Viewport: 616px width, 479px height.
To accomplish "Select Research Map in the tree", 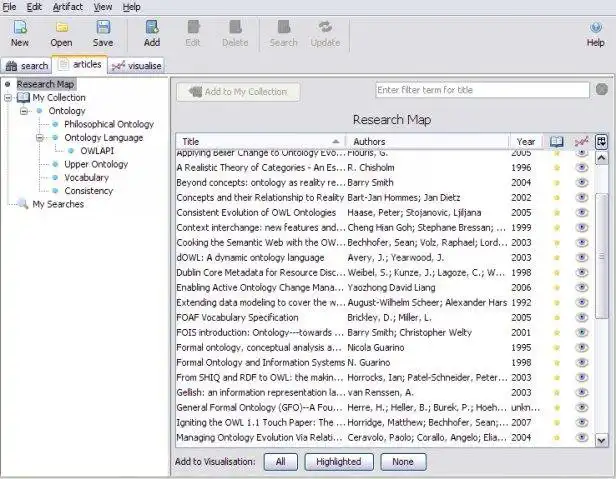I will pos(46,84).
